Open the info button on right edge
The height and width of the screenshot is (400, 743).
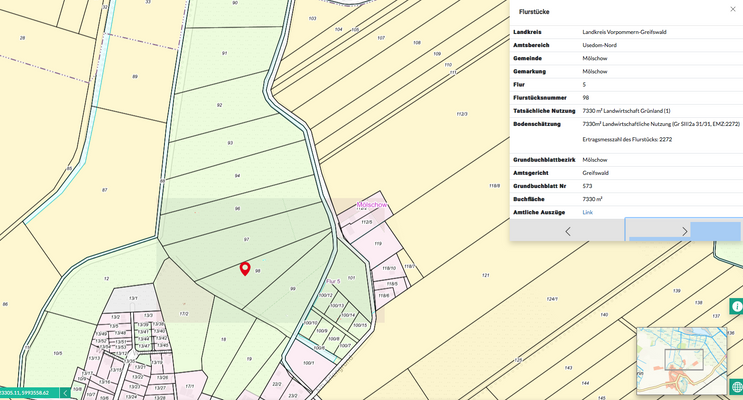click(735, 308)
